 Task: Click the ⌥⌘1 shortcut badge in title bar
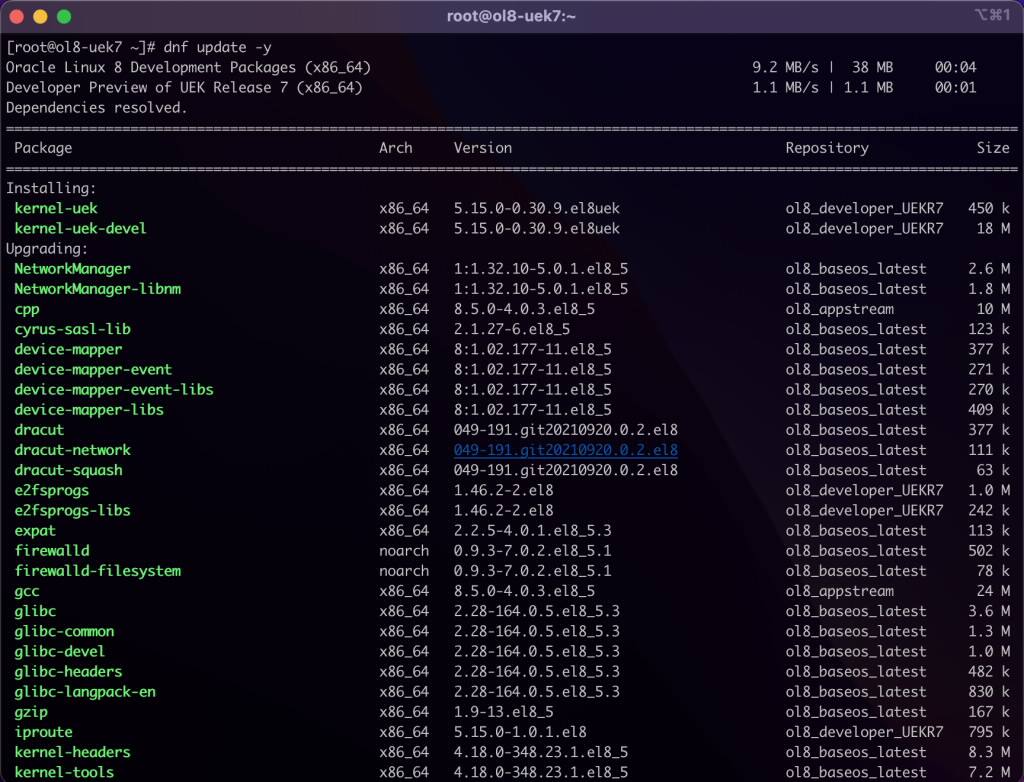[x=989, y=16]
